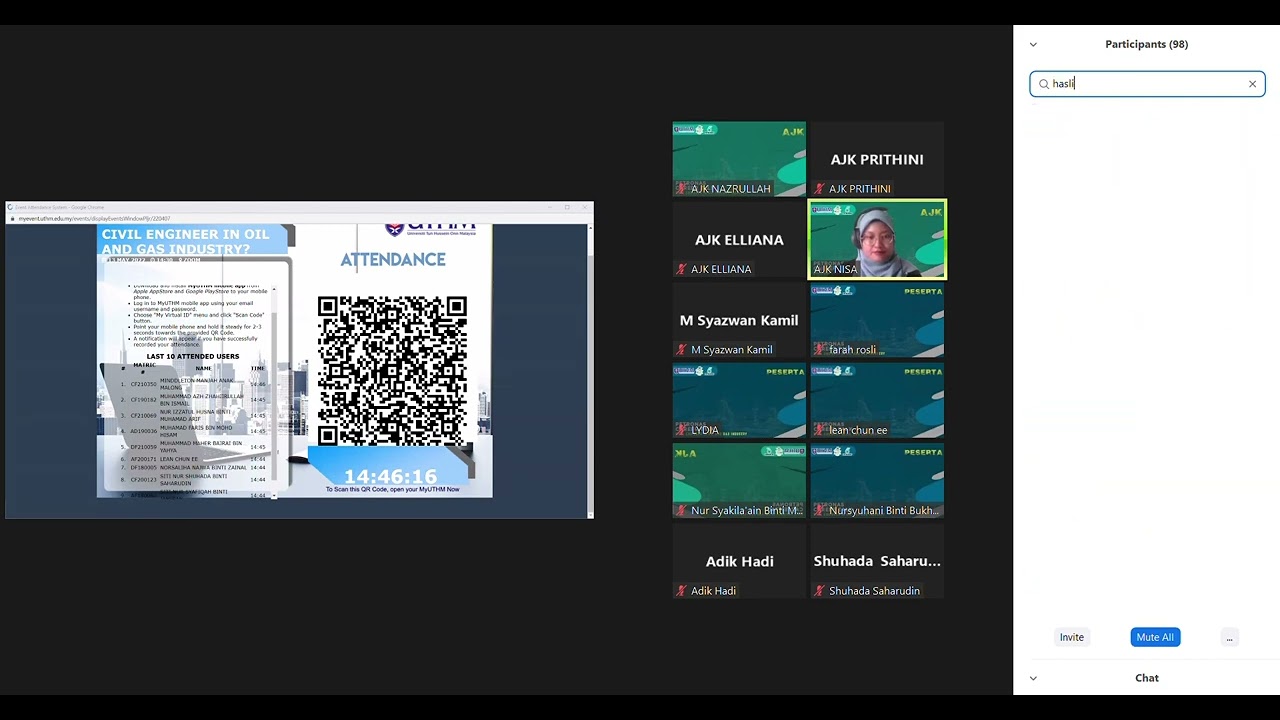The height and width of the screenshot is (720, 1280).
Task: Select AJK ELLIANA video tile
Action: click(739, 240)
